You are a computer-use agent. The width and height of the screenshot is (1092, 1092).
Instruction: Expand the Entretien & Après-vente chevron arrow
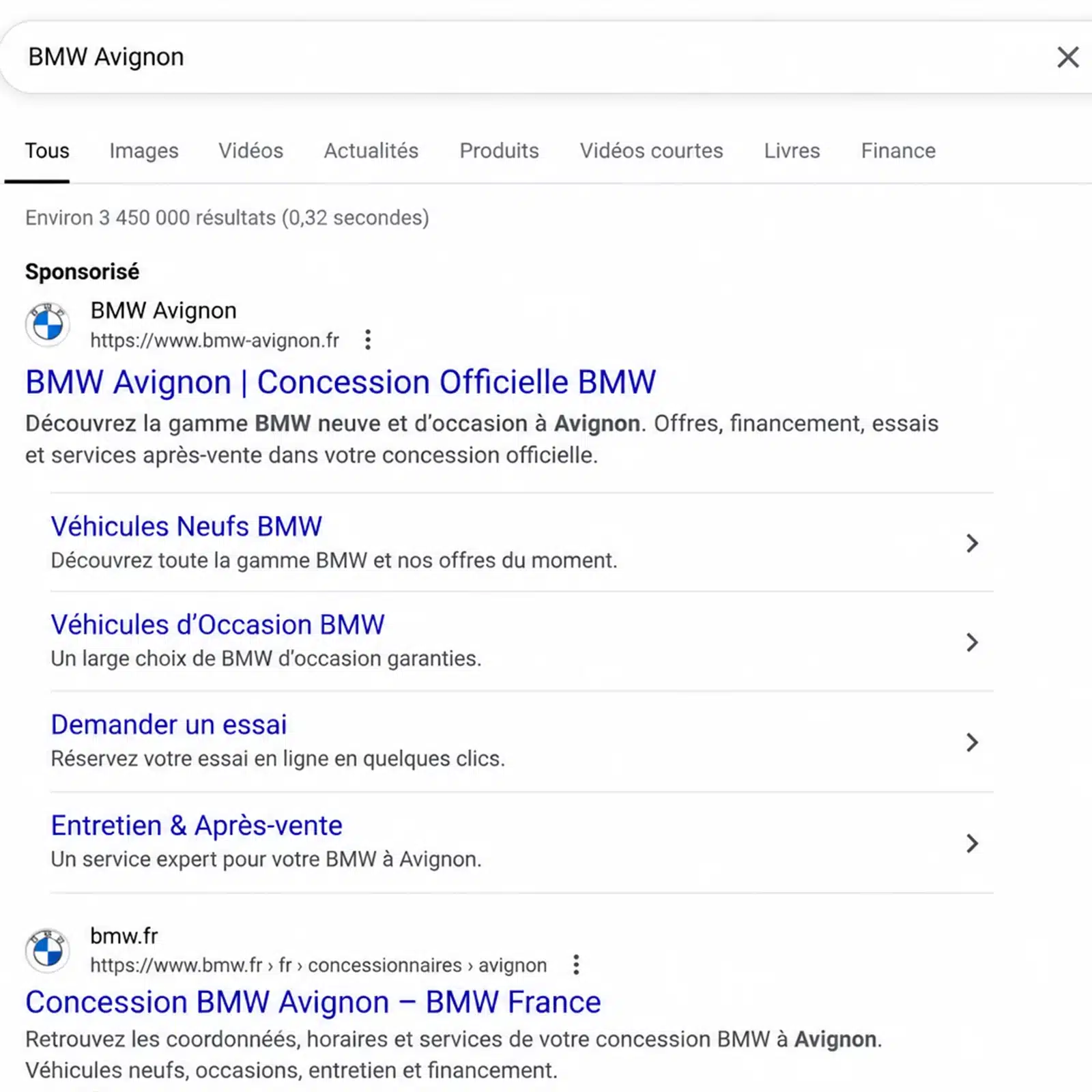click(x=972, y=844)
